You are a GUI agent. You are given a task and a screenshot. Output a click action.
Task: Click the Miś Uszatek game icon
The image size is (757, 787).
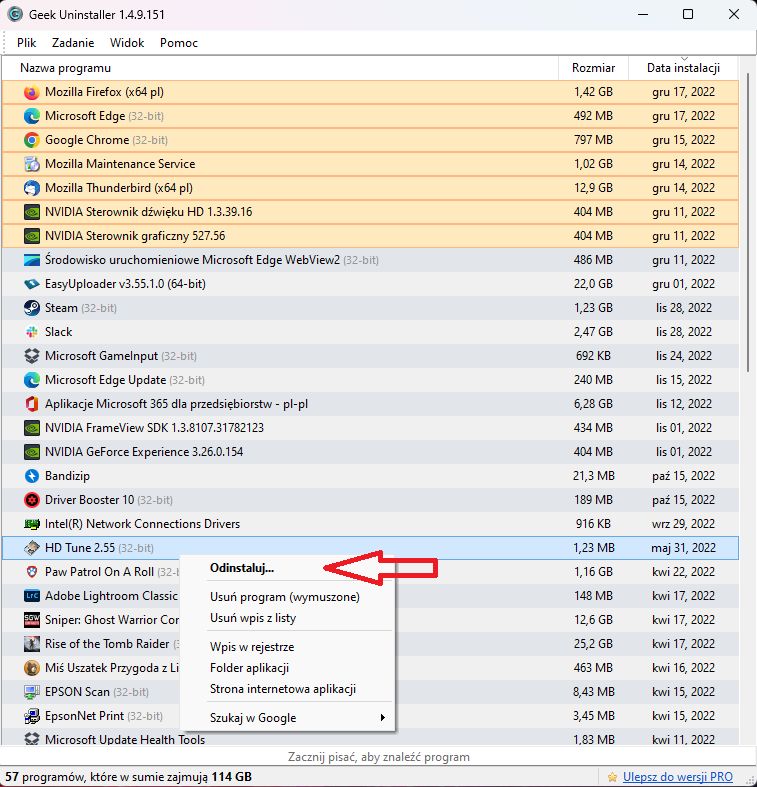(32, 668)
